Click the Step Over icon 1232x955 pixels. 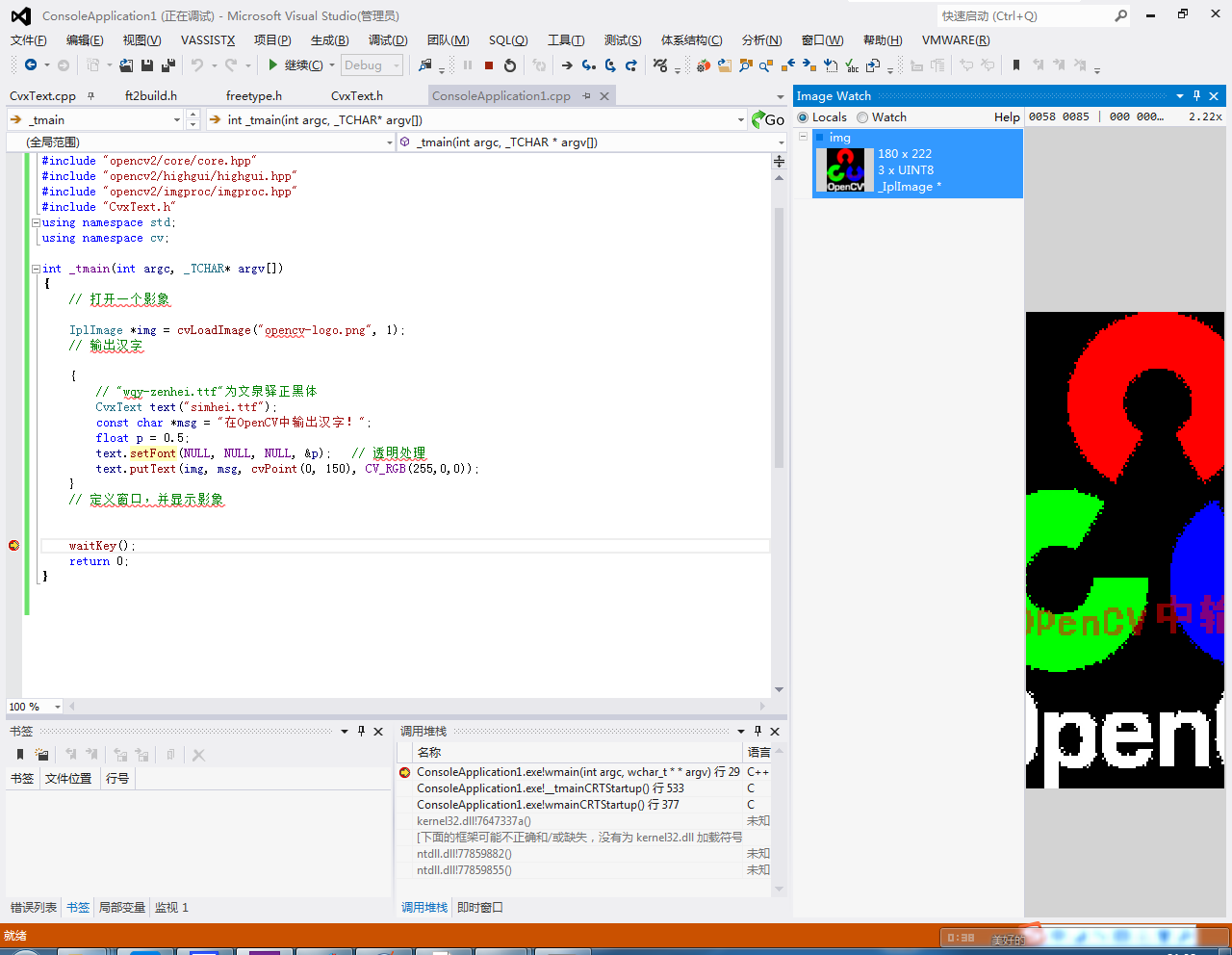(x=610, y=65)
